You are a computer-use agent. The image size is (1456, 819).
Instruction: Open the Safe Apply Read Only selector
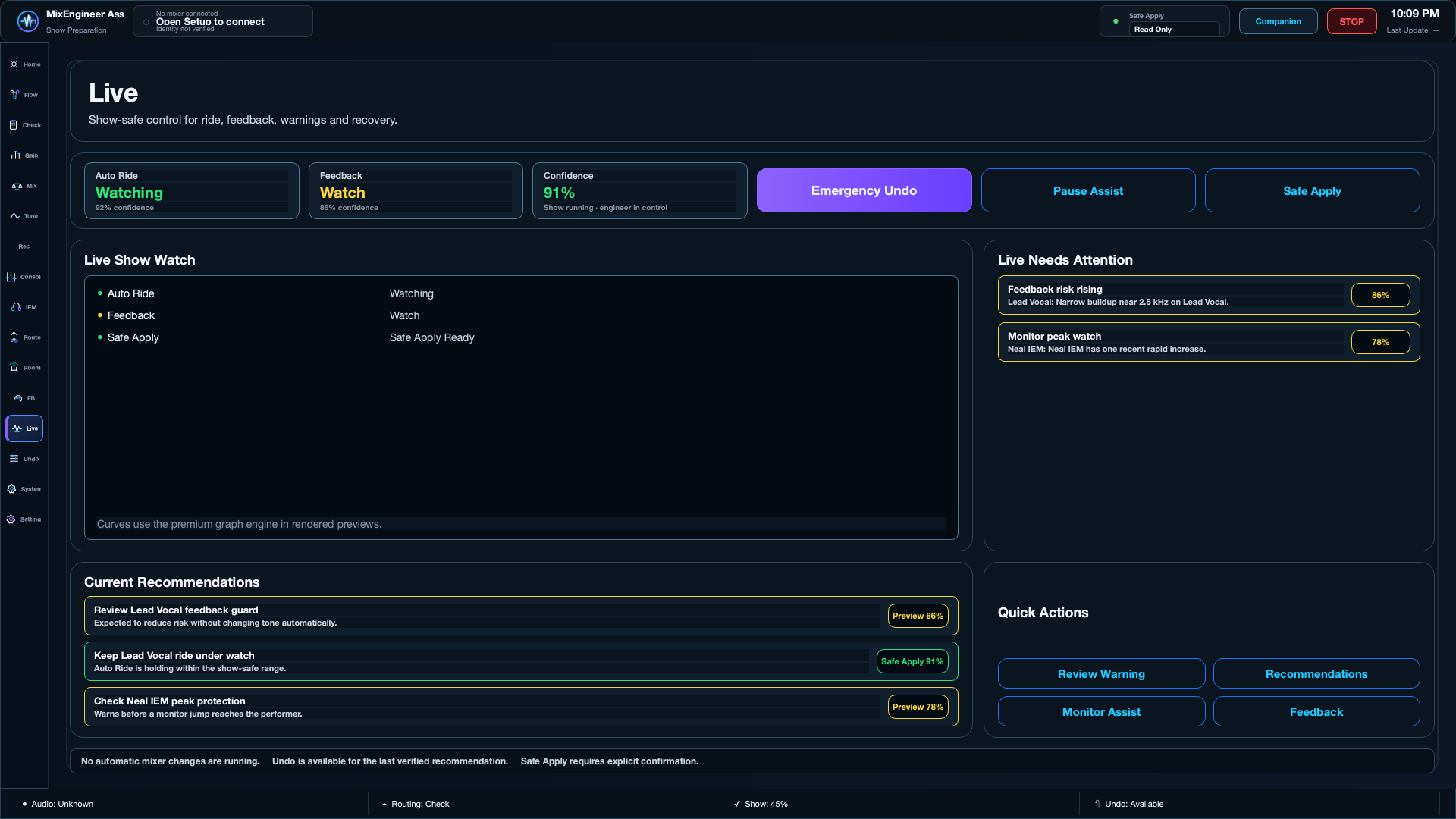click(x=1174, y=29)
